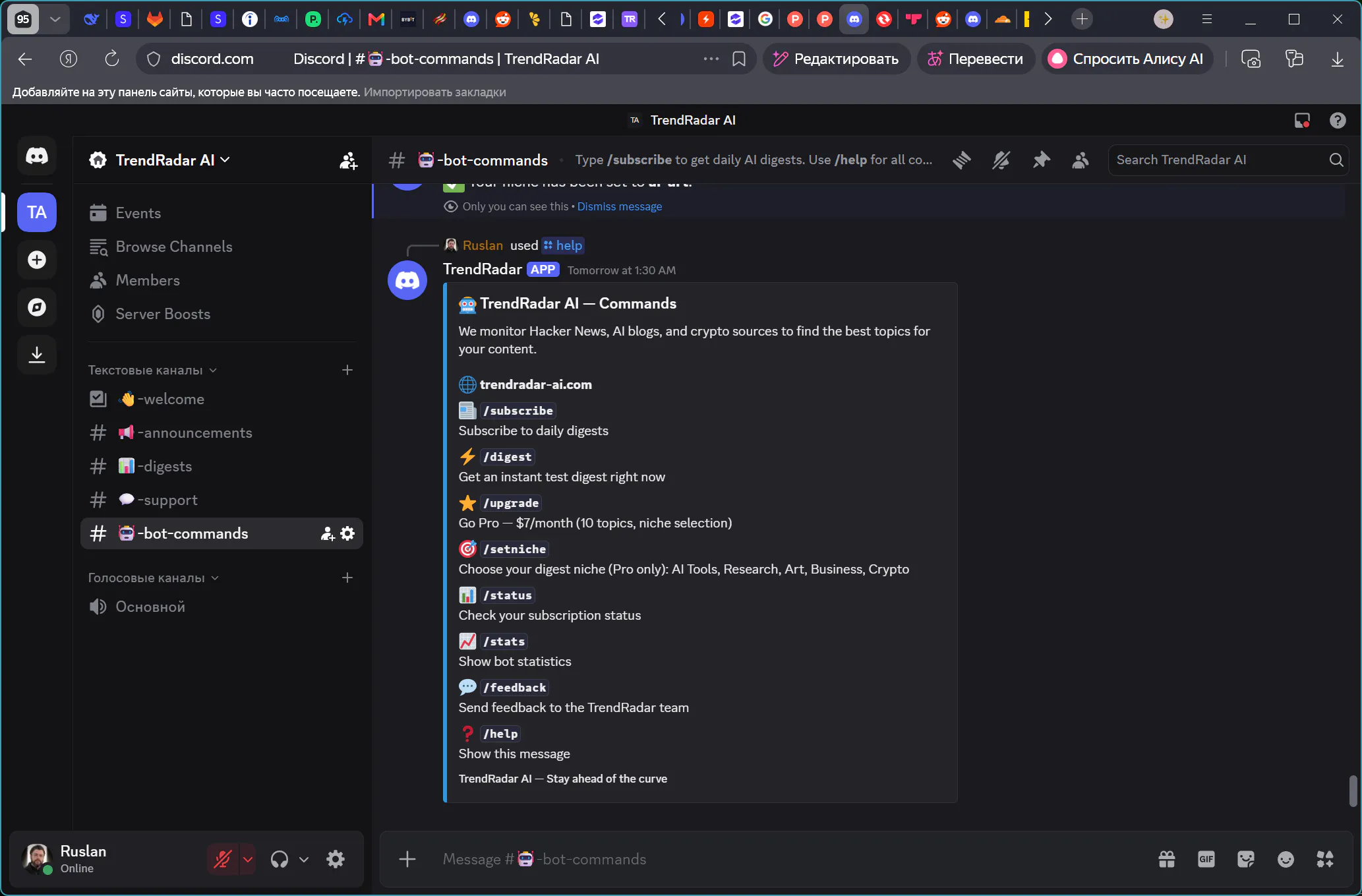This screenshot has height=896, width=1362.
Task: Open Pinned Messages pin icon
Action: 1041,160
